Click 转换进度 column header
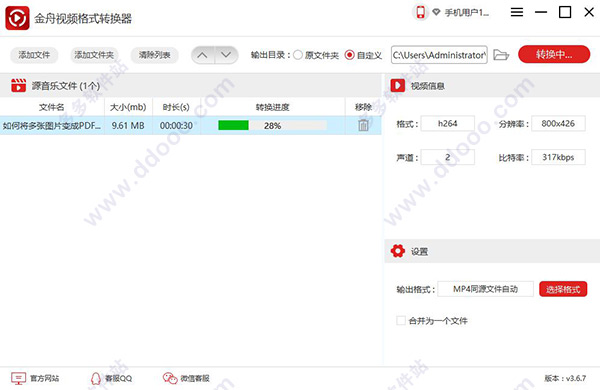600x390 pixels. (272, 107)
